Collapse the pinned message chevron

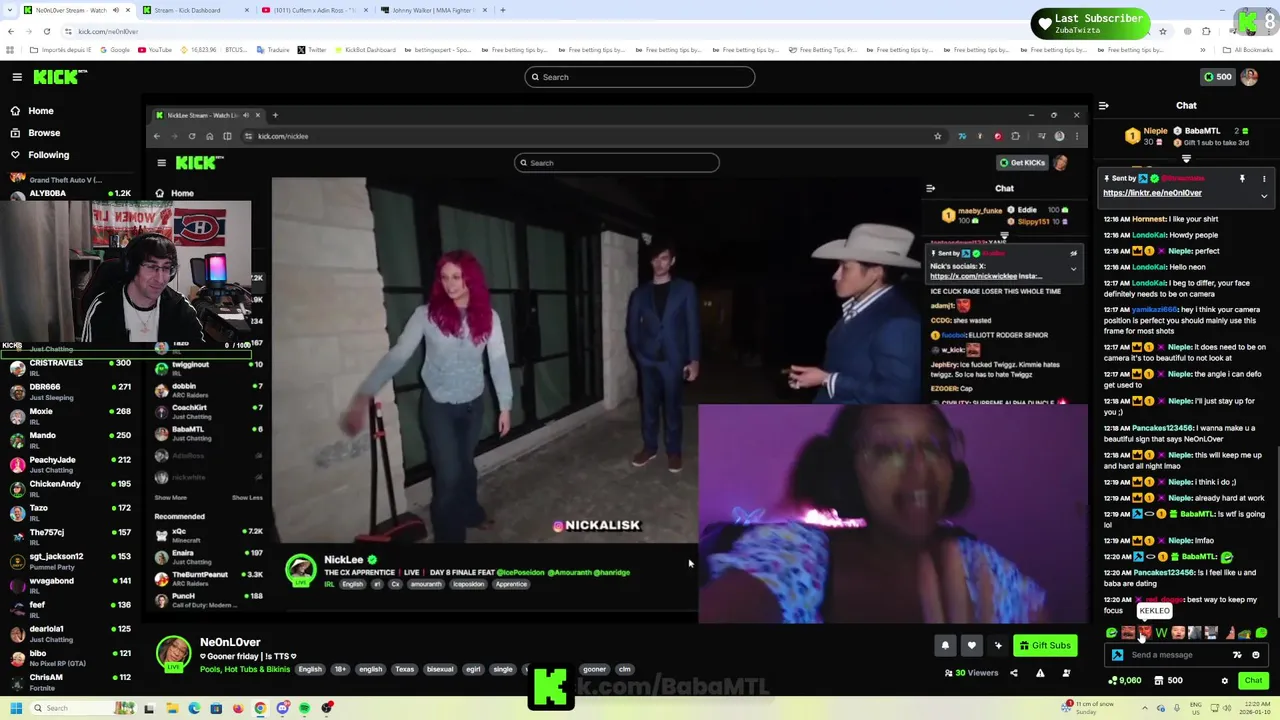click(1264, 196)
